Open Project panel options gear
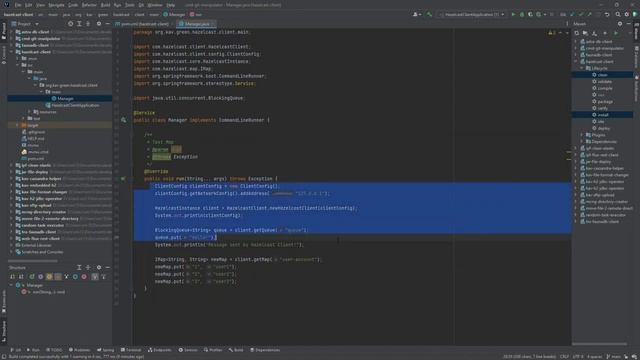This screenshot has width=640, height=360. [99, 24]
